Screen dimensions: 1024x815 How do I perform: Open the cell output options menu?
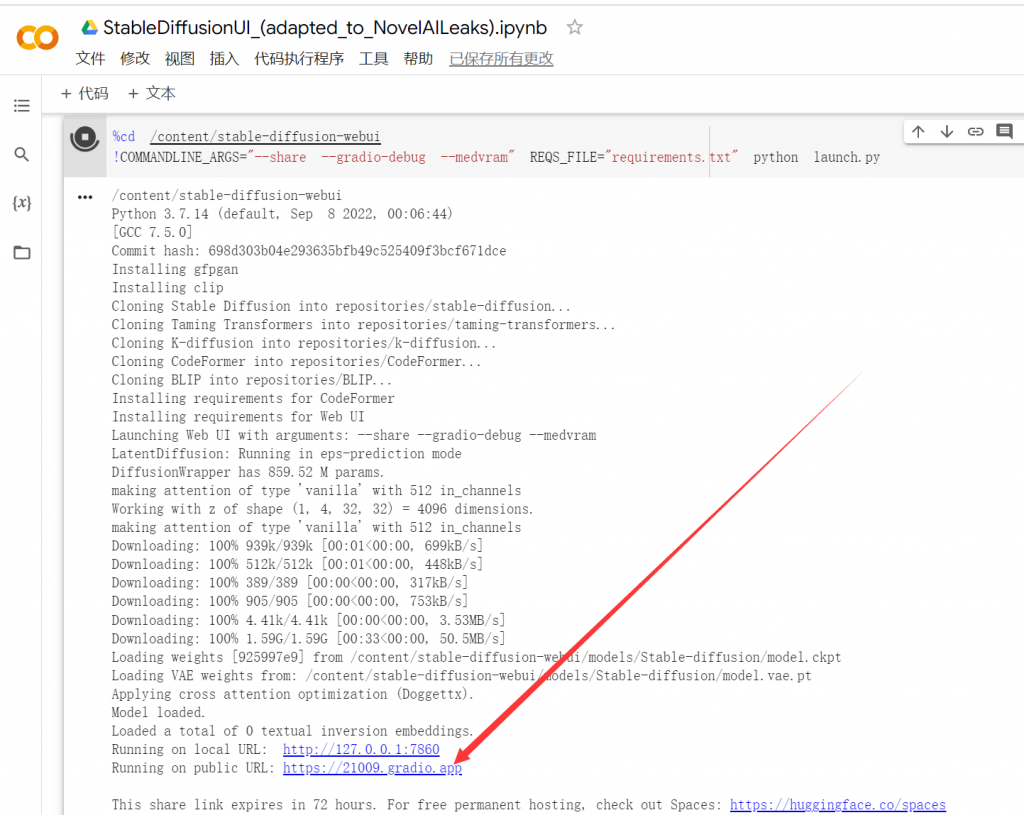[85, 197]
